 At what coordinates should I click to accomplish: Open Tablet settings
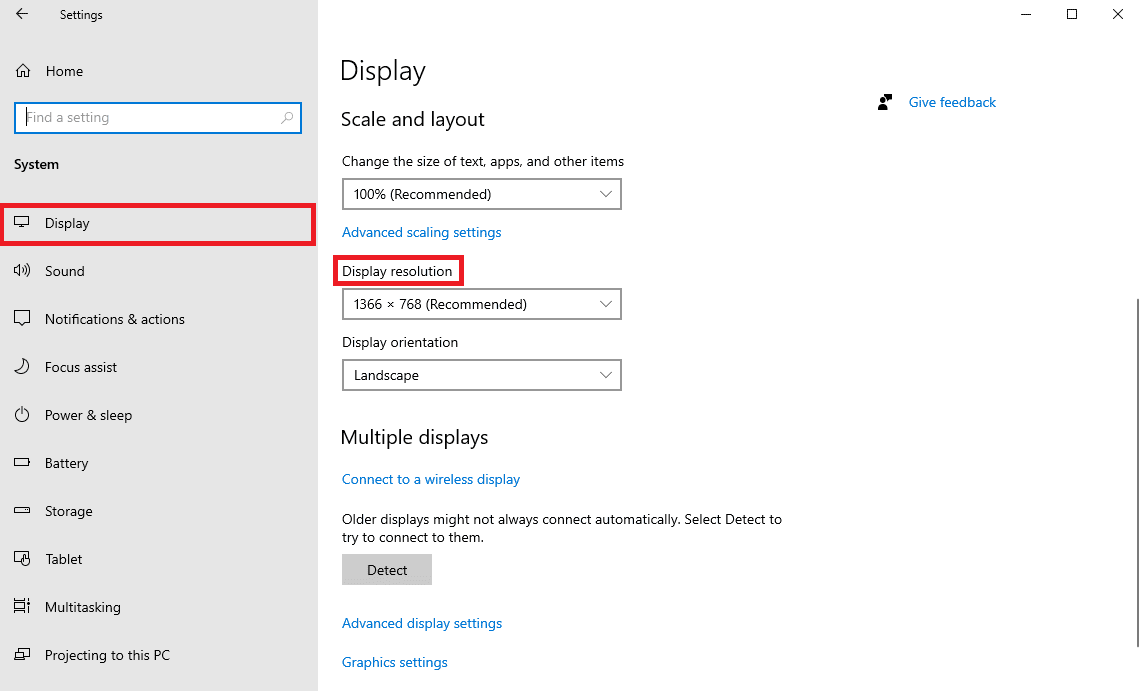(x=64, y=559)
